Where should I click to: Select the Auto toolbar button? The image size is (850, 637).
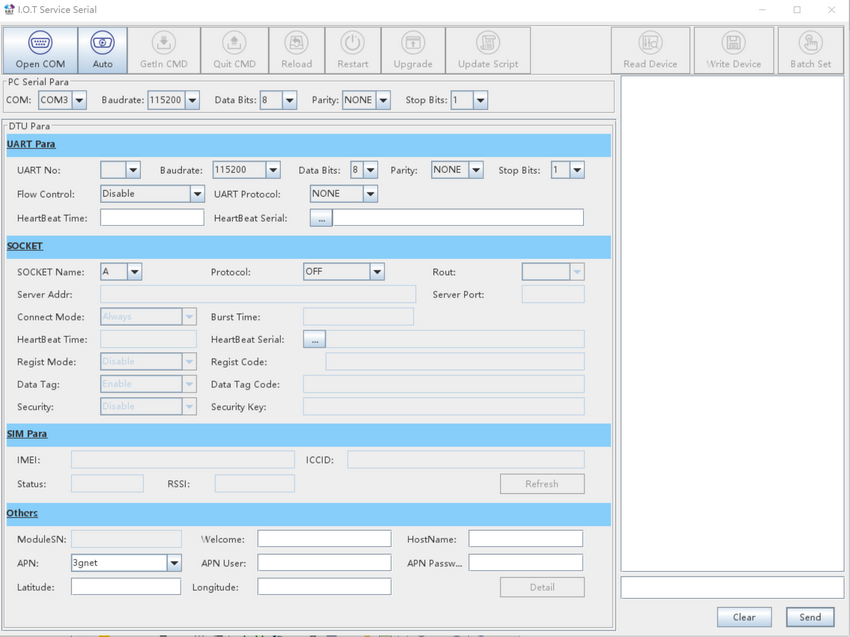point(102,44)
